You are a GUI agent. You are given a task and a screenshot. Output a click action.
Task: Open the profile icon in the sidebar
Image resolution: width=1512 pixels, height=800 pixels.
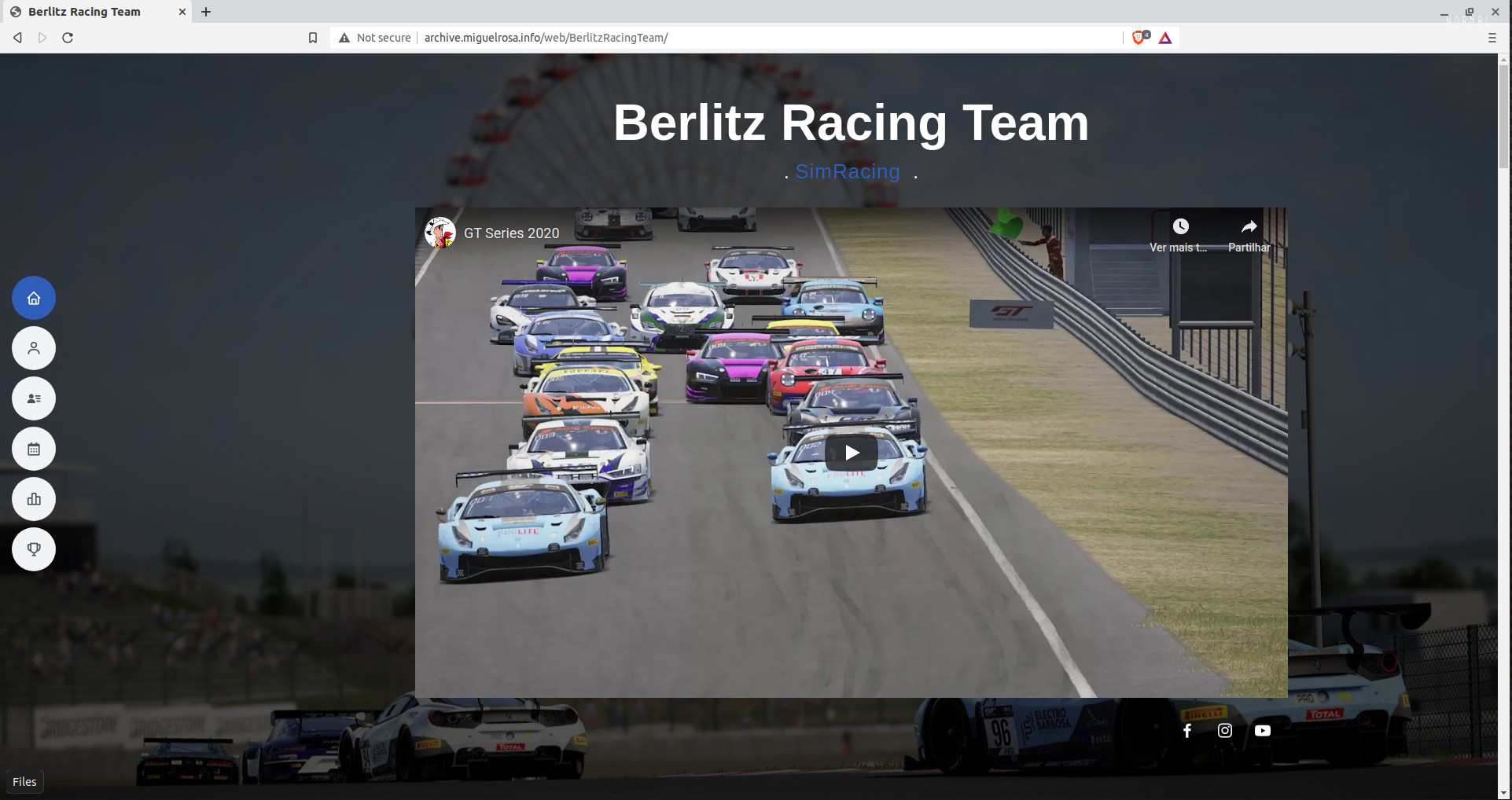(33, 347)
